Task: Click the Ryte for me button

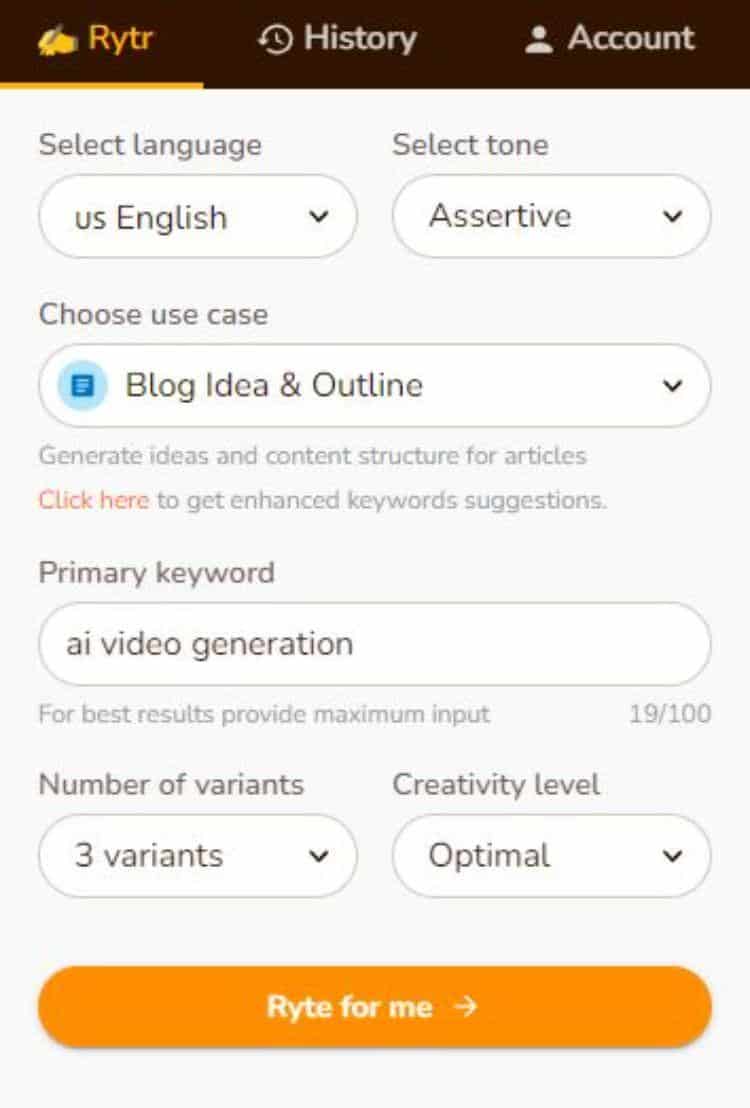Action: (375, 1006)
